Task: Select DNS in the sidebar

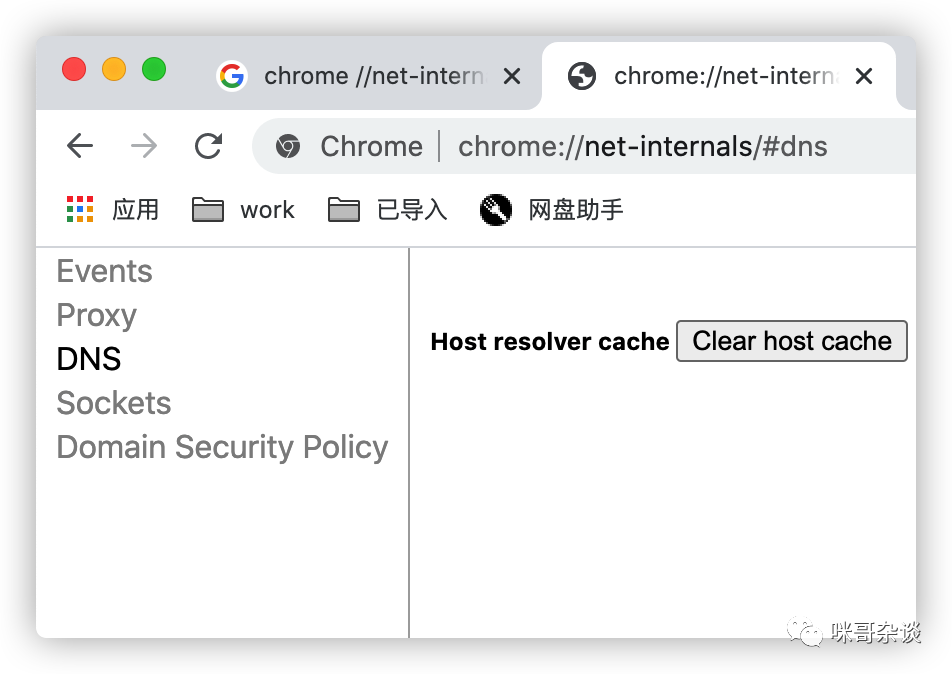Action: (x=89, y=359)
